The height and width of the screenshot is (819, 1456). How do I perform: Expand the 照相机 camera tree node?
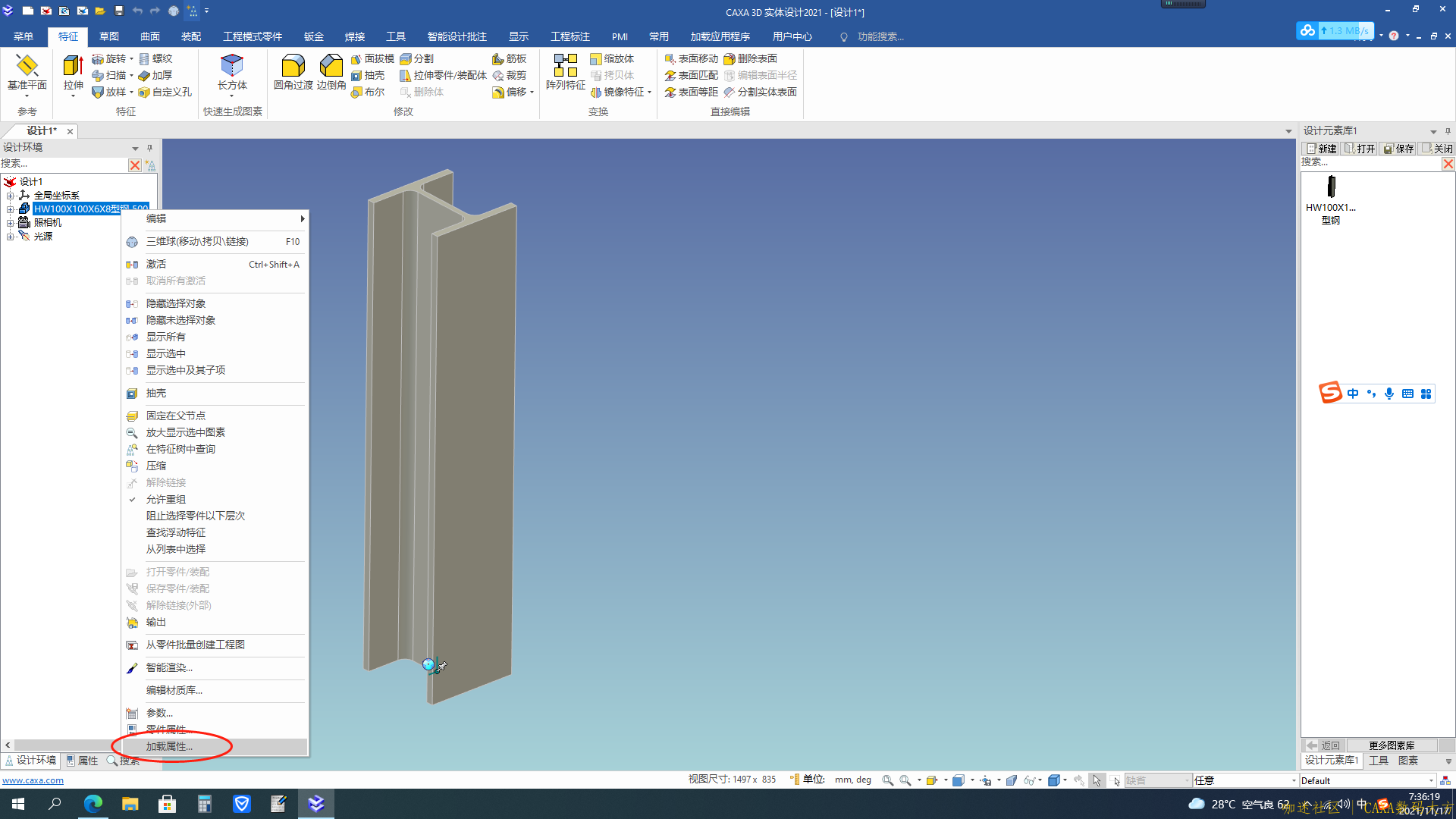point(11,222)
